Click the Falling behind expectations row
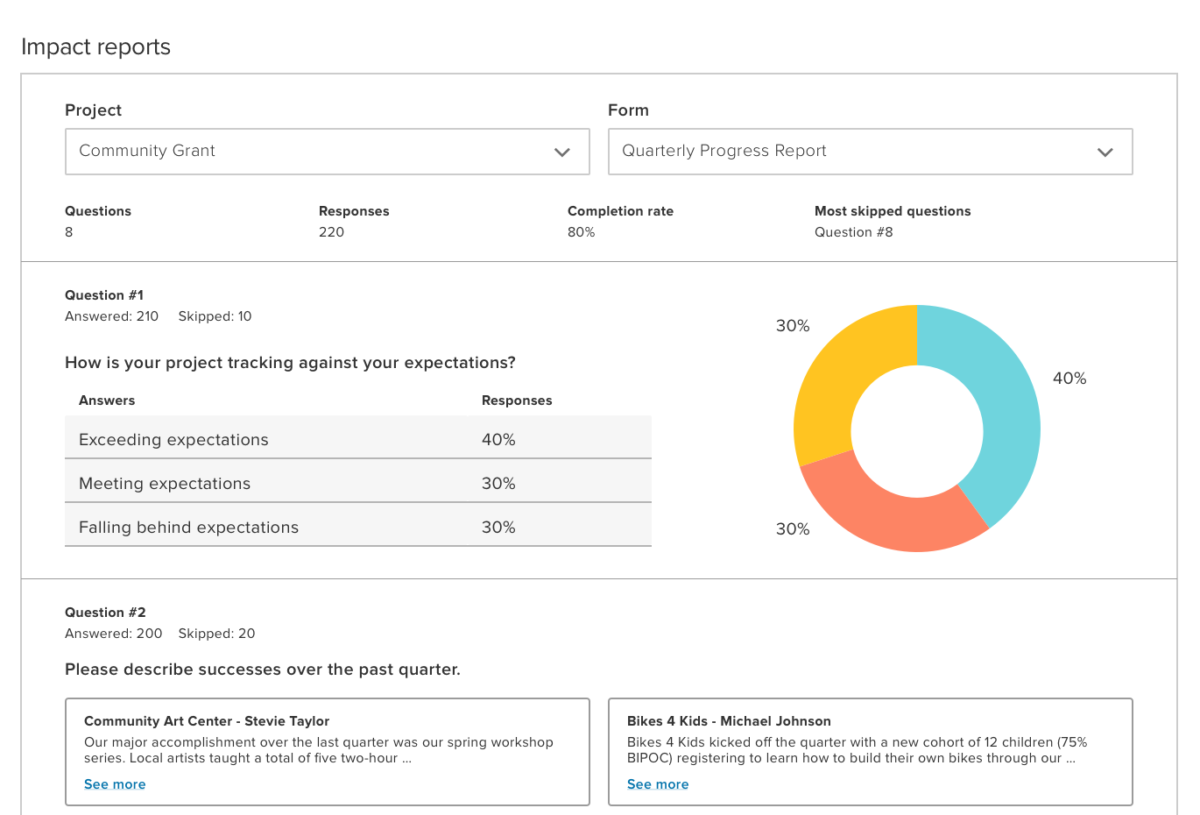The width and height of the screenshot is (1200, 815). (x=358, y=527)
